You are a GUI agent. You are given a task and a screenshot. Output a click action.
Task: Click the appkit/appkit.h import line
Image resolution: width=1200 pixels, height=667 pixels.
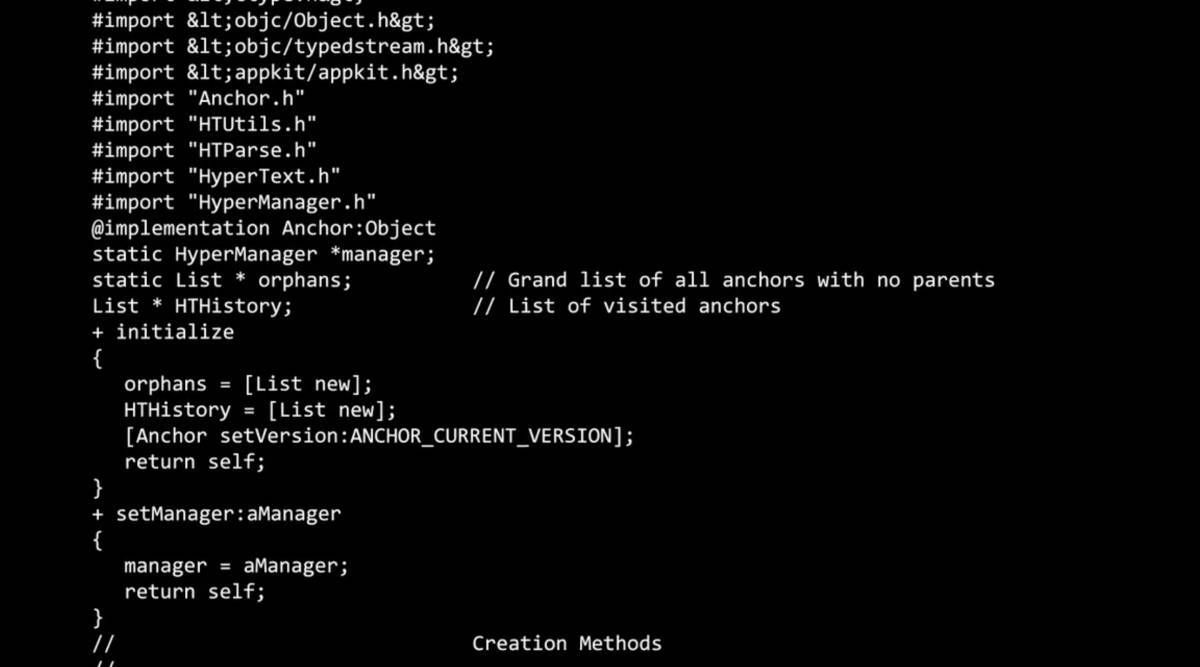tap(275, 72)
